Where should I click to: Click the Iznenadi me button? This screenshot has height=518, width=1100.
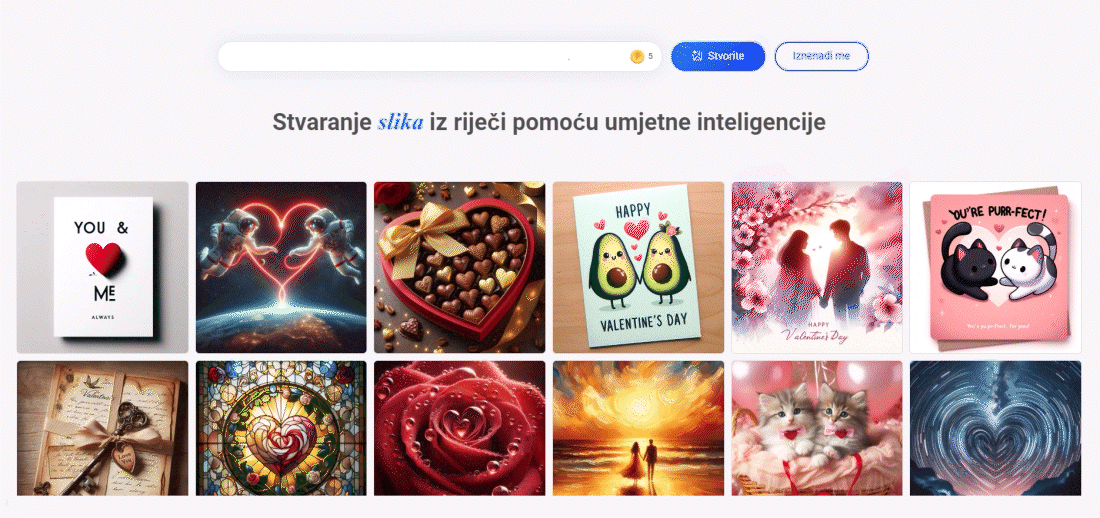(821, 56)
